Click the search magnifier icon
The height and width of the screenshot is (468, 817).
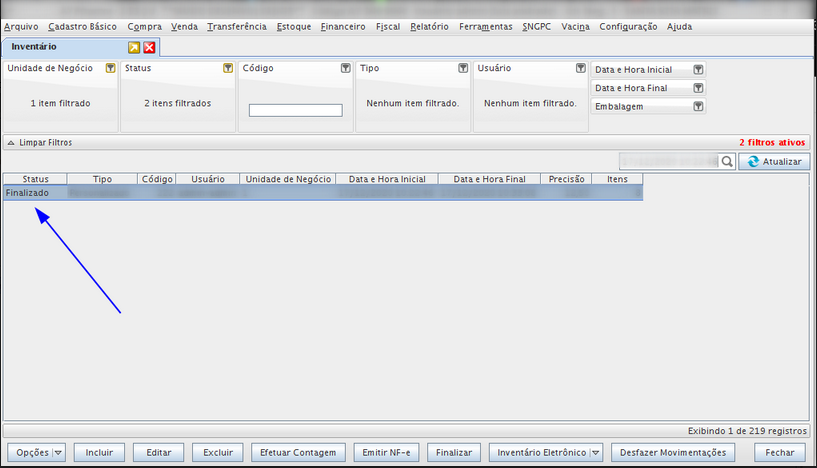click(x=727, y=161)
